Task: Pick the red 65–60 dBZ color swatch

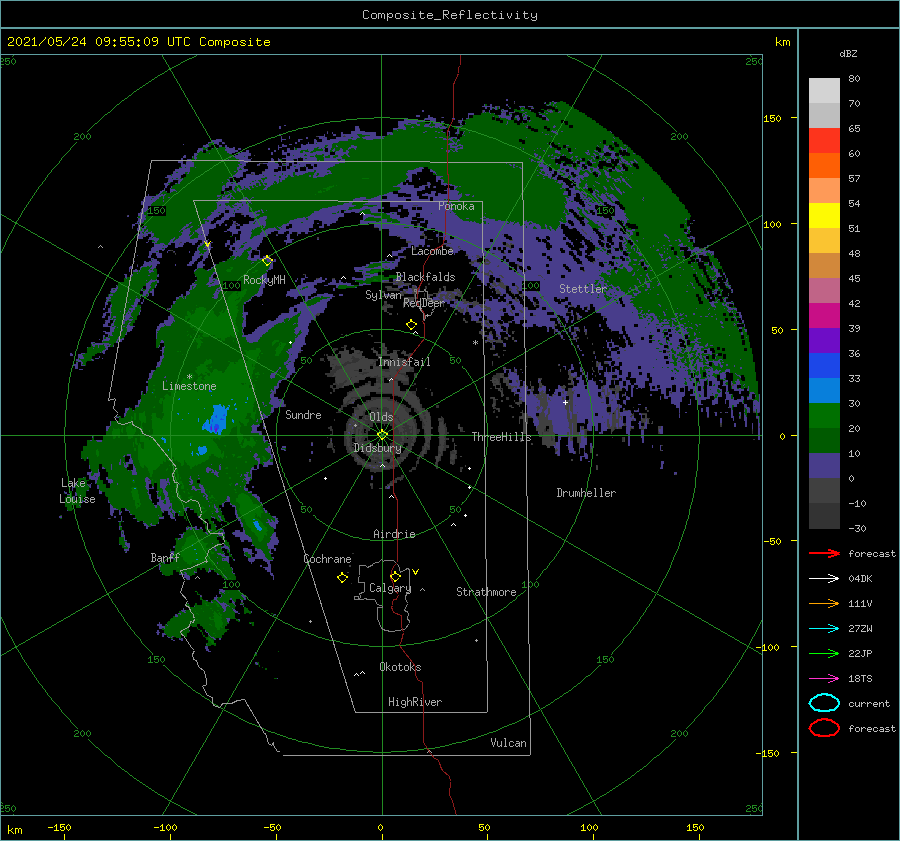Action: [824, 141]
